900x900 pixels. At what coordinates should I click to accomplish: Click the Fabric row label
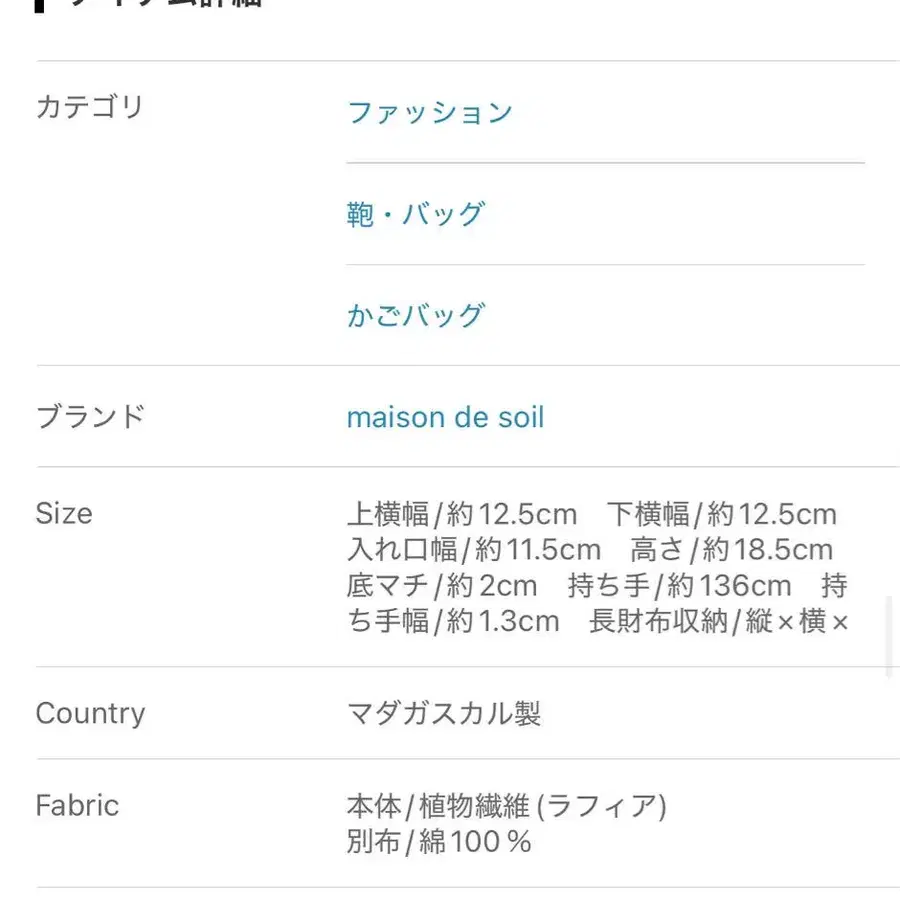click(77, 805)
